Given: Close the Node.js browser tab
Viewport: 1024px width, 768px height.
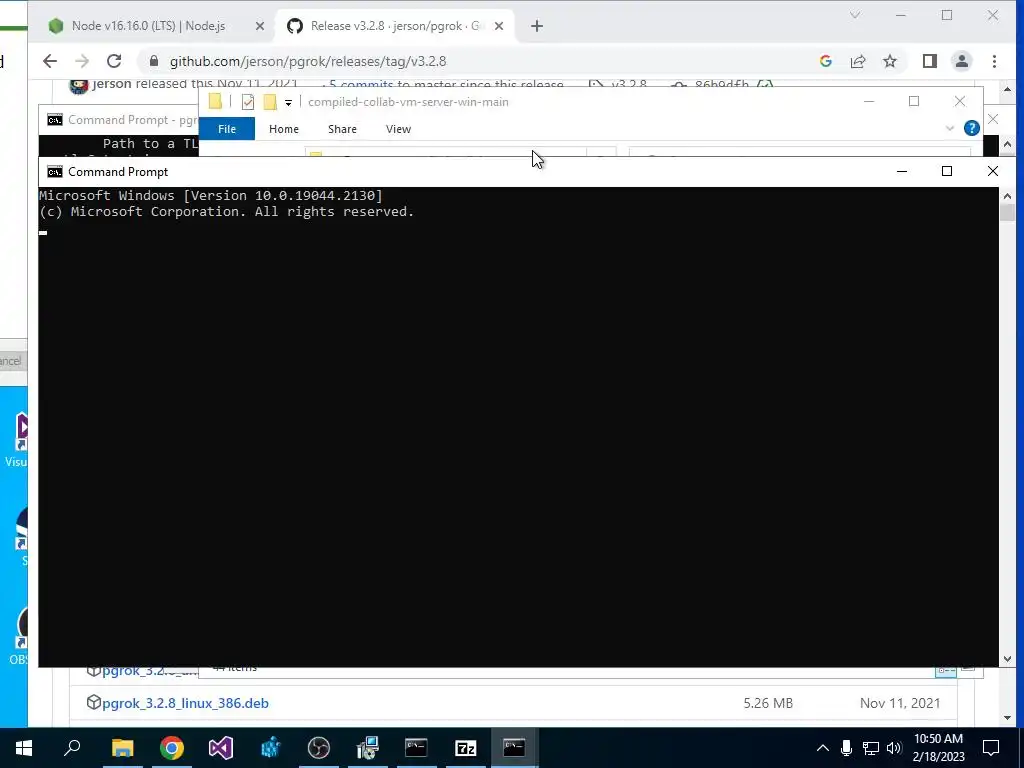Looking at the screenshot, I should tap(259, 26).
